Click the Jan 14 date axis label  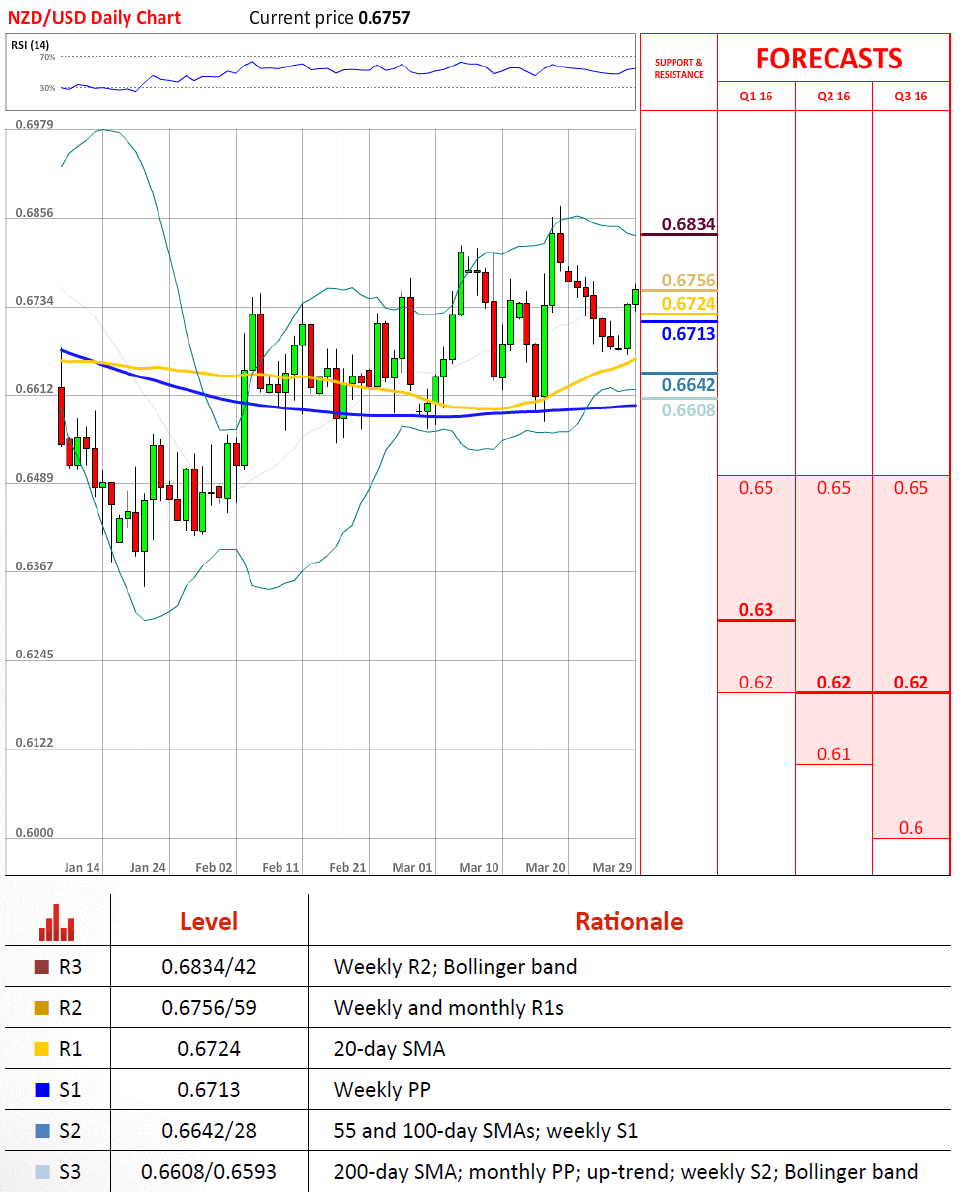tap(82, 867)
